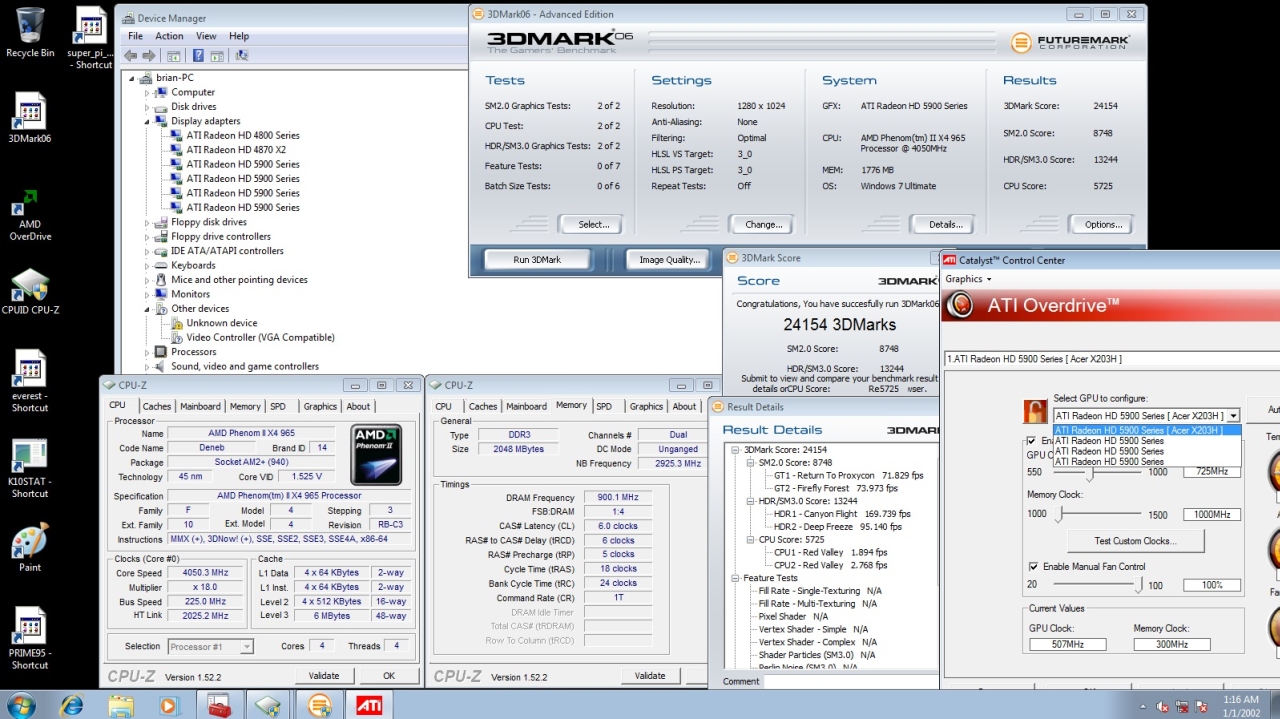The image size is (1280, 719).
Task: Click the Image Quality... button
Action: (669, 260)
